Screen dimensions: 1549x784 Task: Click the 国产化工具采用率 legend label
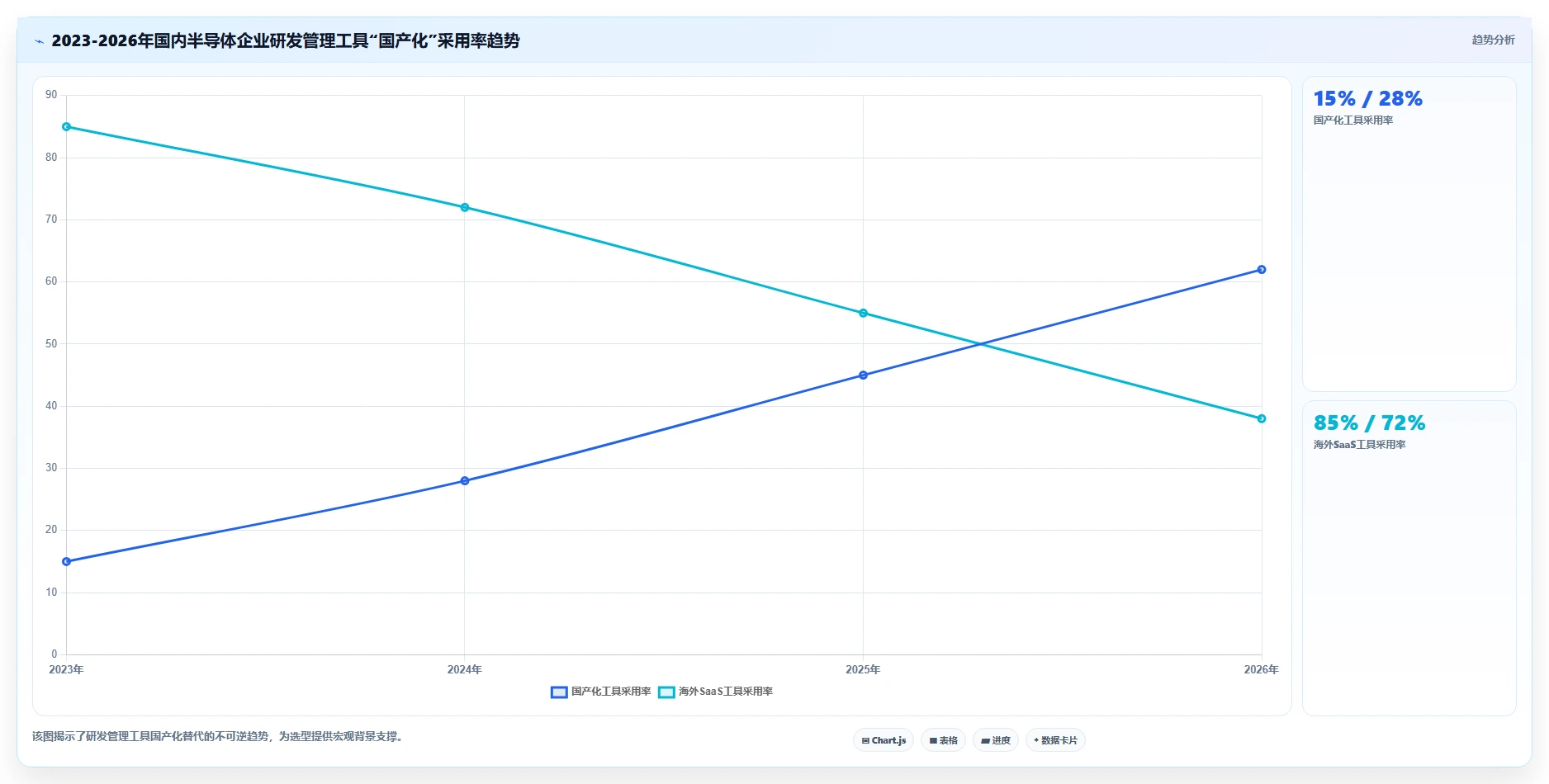click(611, 692)
